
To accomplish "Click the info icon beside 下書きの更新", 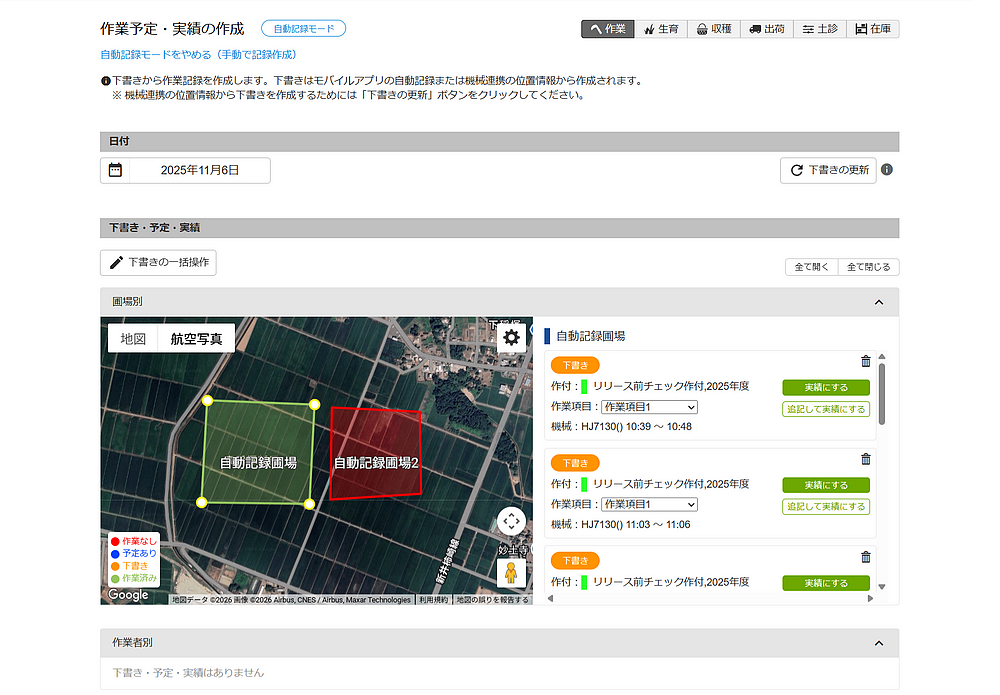I will coord(887,170).
